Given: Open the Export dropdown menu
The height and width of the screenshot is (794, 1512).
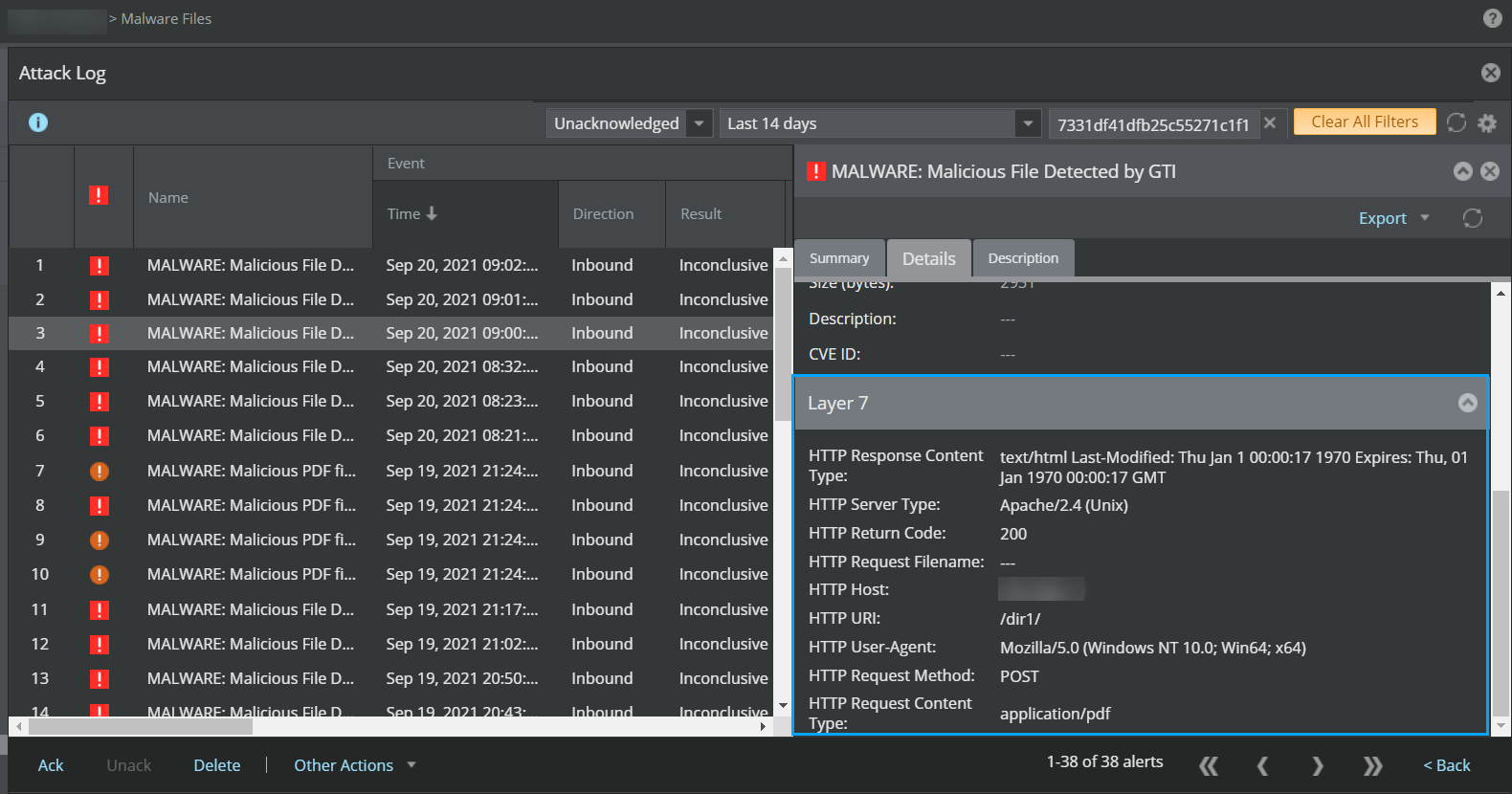Looking at the screenshot, I should (1393, 218).
